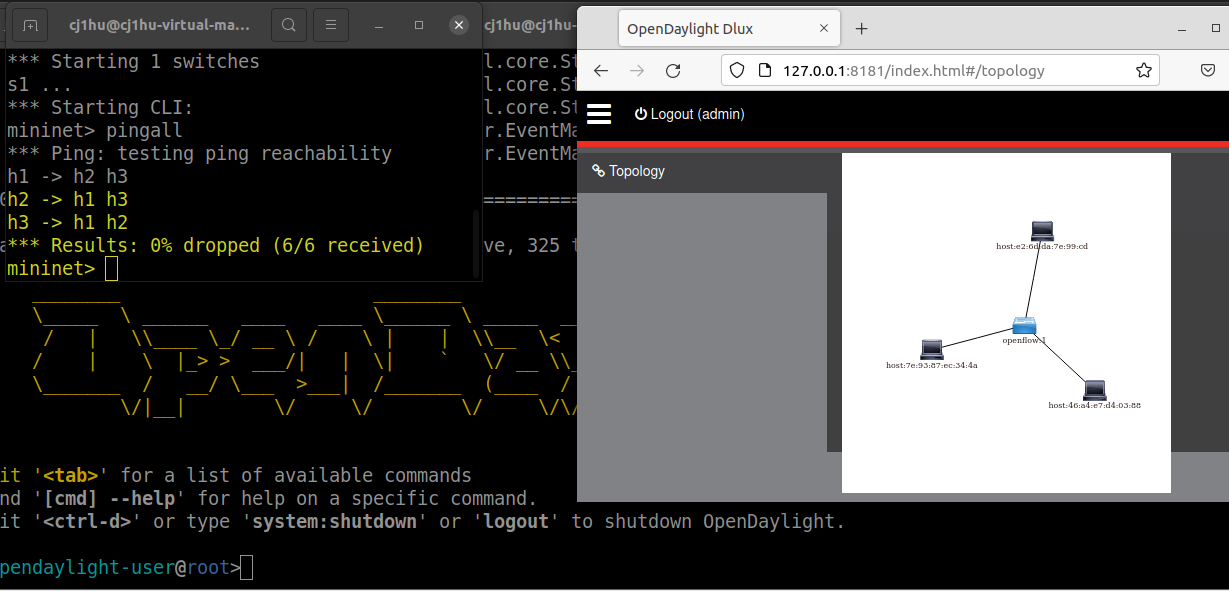Click the opendaylight-user@root prompt cursor
This screenshot has height=591, width=1229.
click(x=247, y=568)
